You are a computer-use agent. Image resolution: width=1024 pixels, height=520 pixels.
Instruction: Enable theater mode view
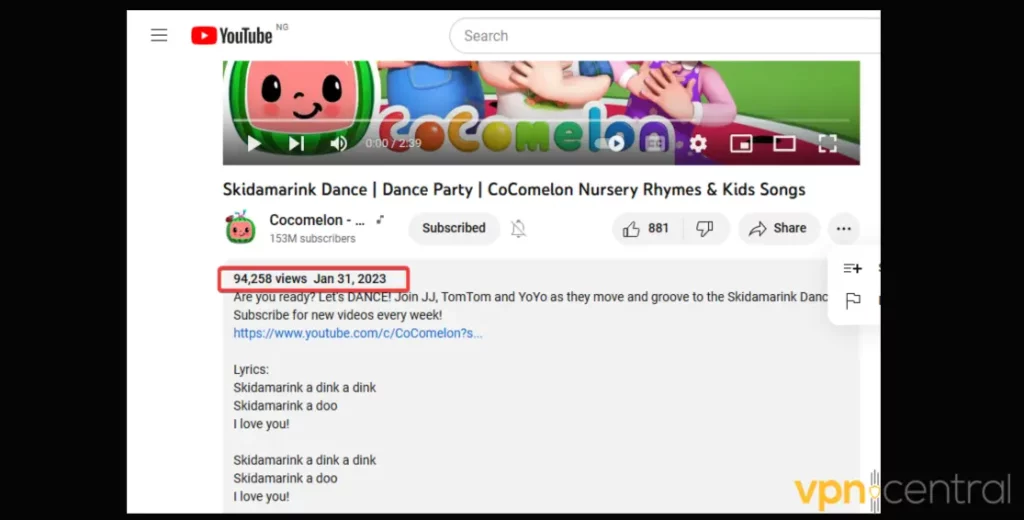click(x=784, y=143)
